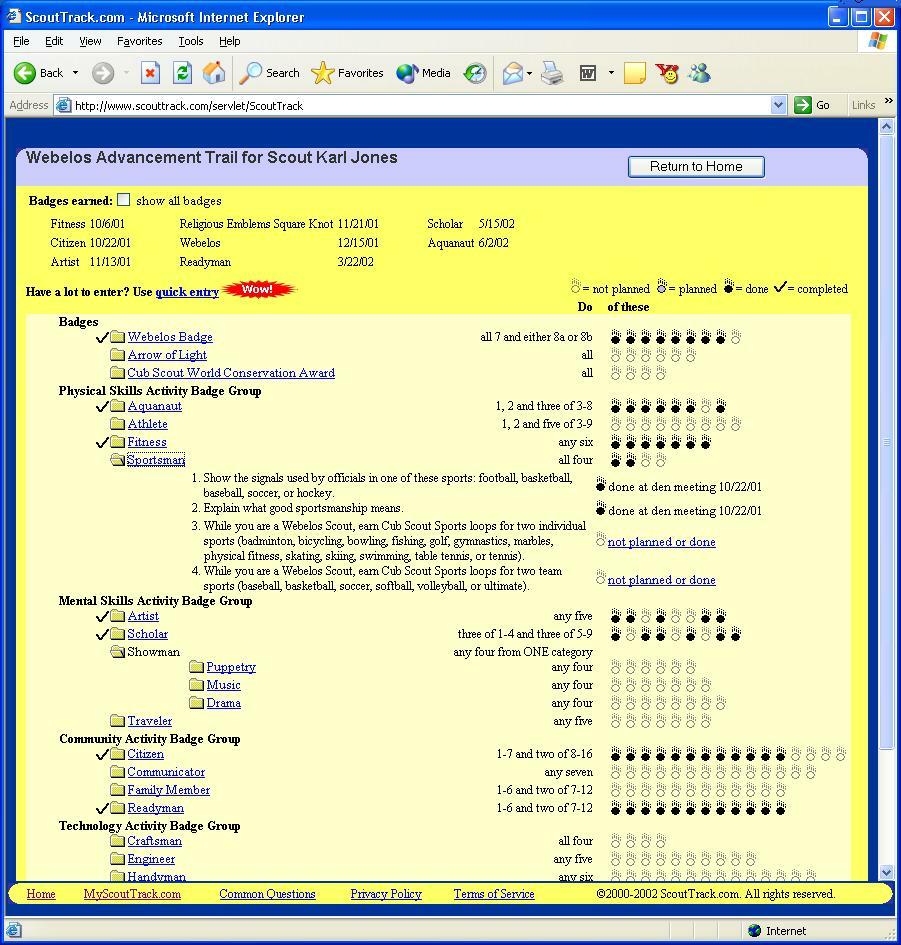Open the Music category link
This screenshot has height=945, width=901.
223,685
